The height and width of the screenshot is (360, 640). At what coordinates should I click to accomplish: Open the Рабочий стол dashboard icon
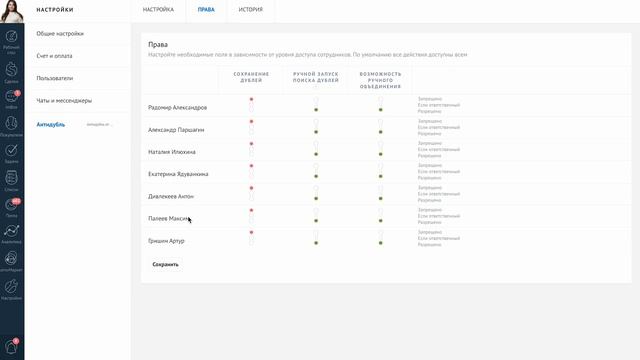pyautogui.click(x=11, y=36)
